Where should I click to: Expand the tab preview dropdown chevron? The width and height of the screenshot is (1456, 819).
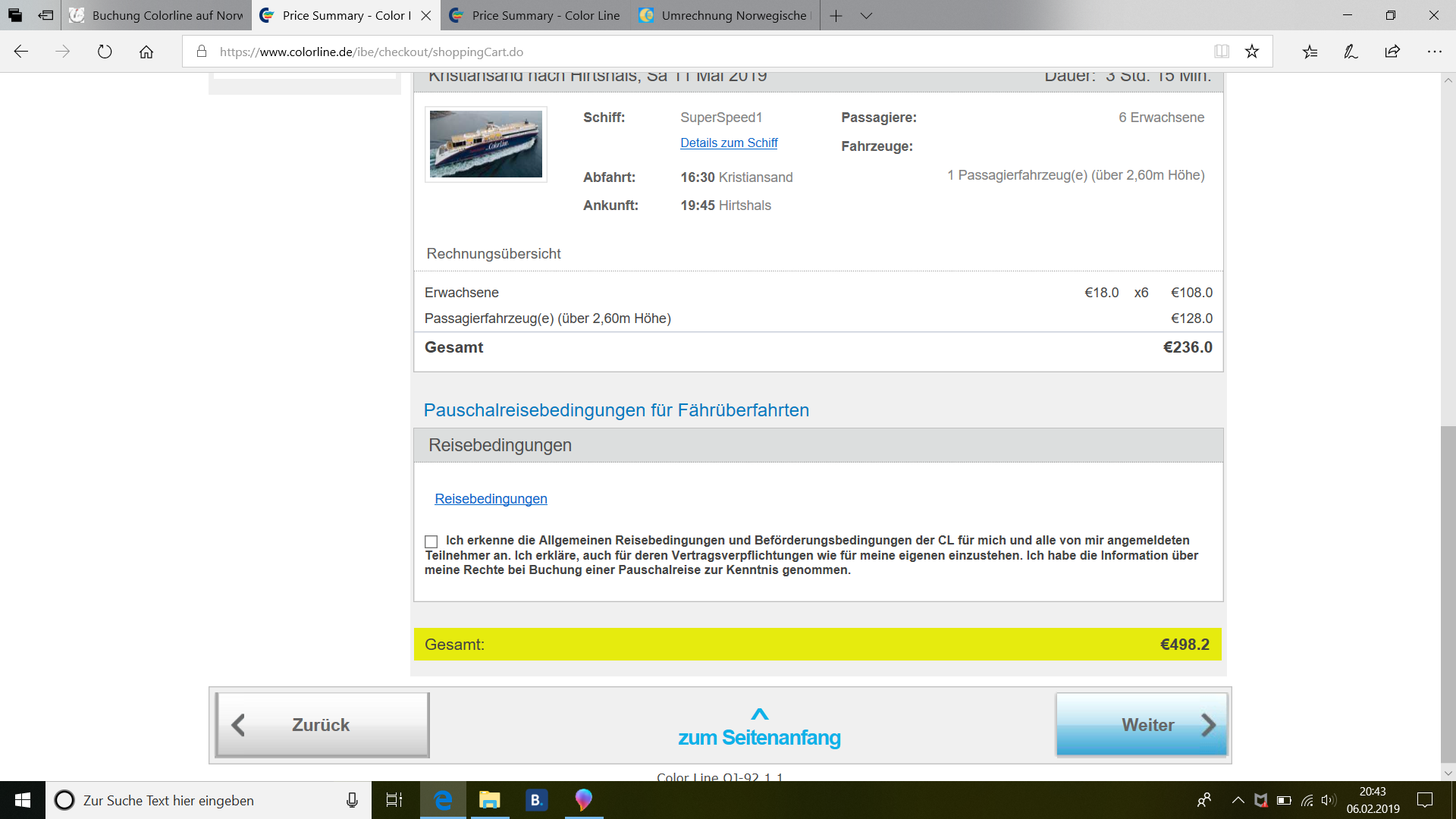tap(866, 15)
